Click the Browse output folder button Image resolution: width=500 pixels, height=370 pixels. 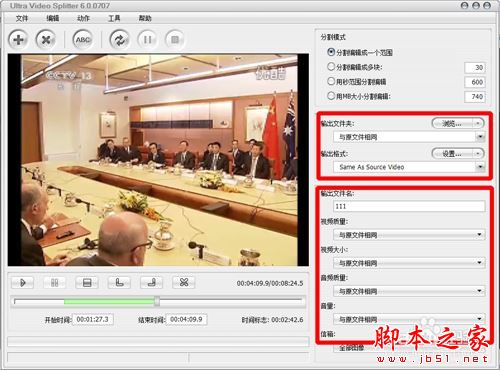pos(453,123)
